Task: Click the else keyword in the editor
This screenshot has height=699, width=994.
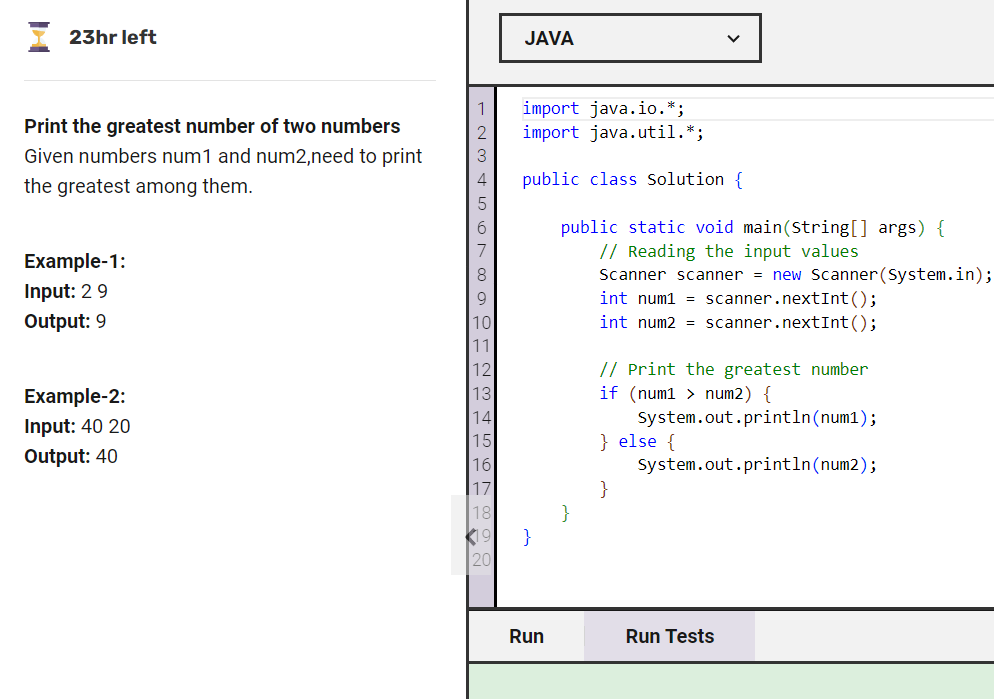Action: (638, 441)
